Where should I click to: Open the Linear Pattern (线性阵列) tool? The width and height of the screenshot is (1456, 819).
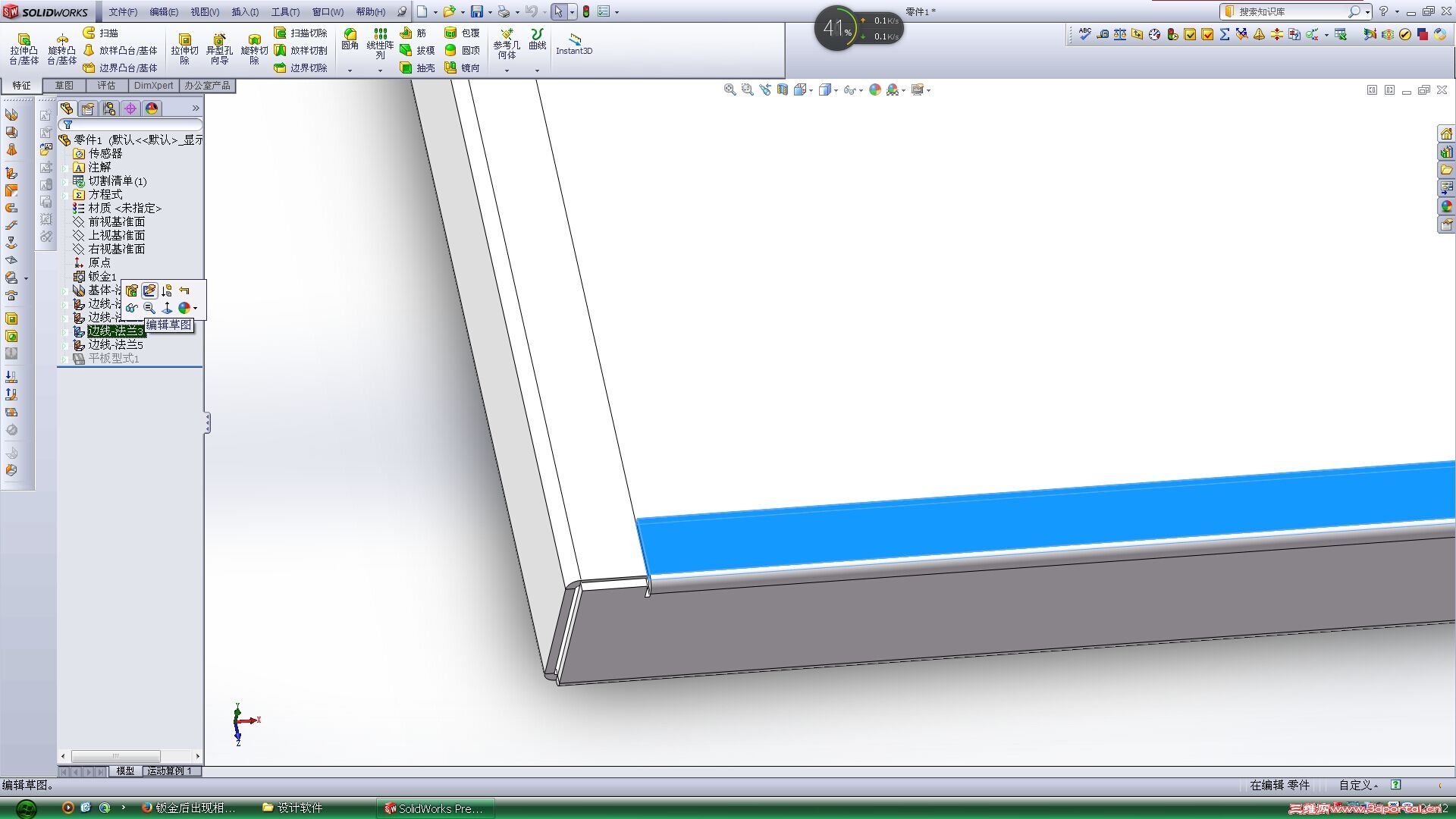tap(380, 42)
